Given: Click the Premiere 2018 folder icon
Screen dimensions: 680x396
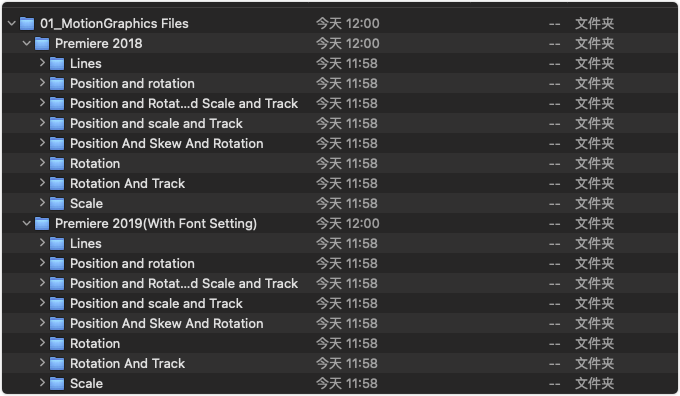Looking at the screenshot, I should (x=42, y=43).
